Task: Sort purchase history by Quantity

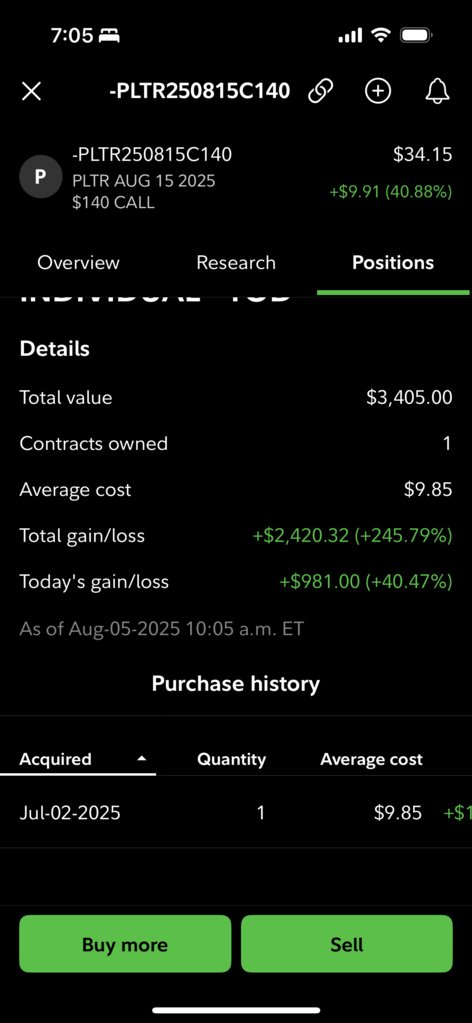Action: pos(232,759)
